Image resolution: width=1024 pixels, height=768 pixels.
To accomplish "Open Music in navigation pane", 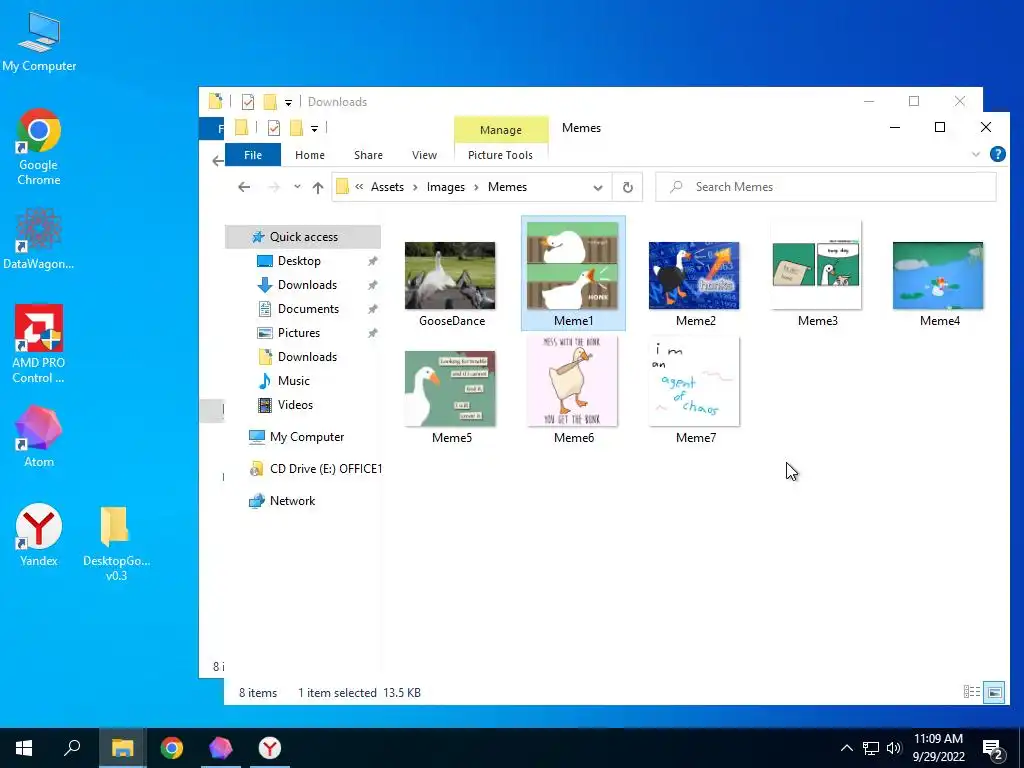I will pyautogui.click(x=293, y=381).
